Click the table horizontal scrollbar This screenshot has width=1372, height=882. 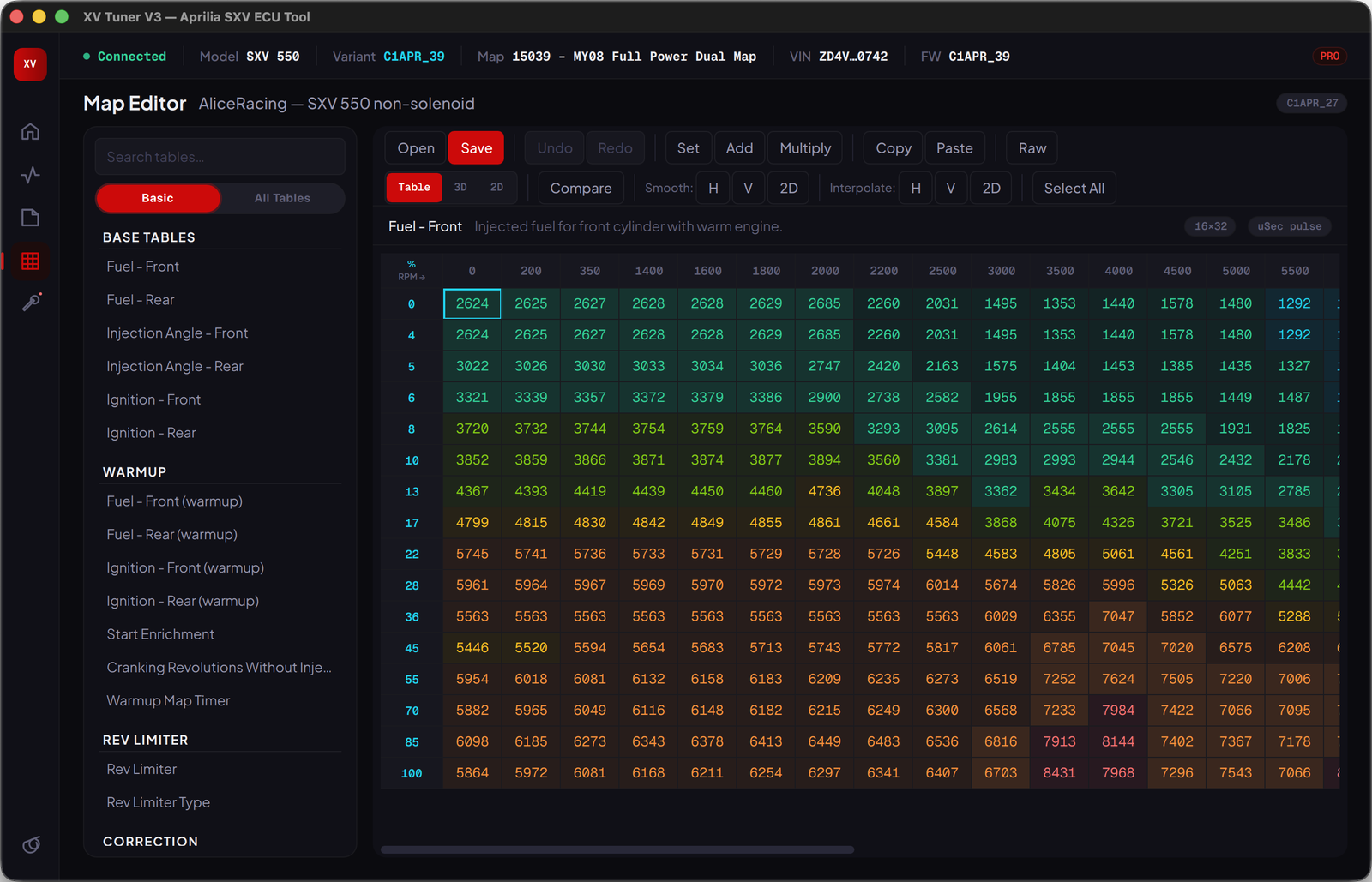(x=617, y=850)
